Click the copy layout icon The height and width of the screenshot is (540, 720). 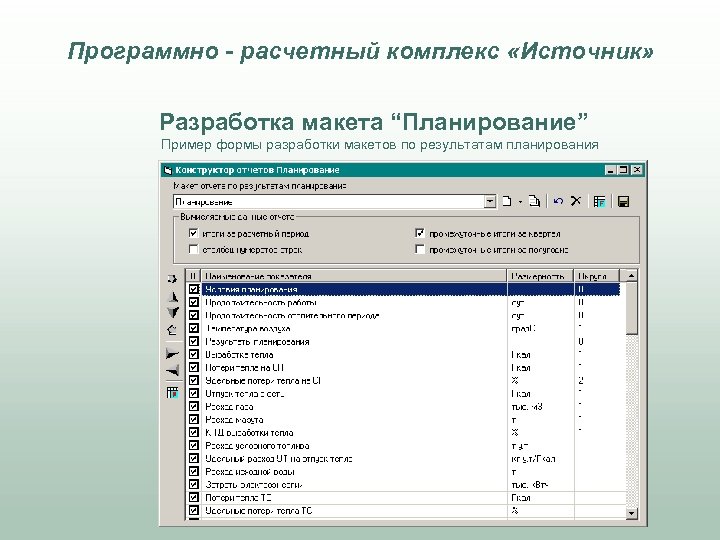click(534, 201)
